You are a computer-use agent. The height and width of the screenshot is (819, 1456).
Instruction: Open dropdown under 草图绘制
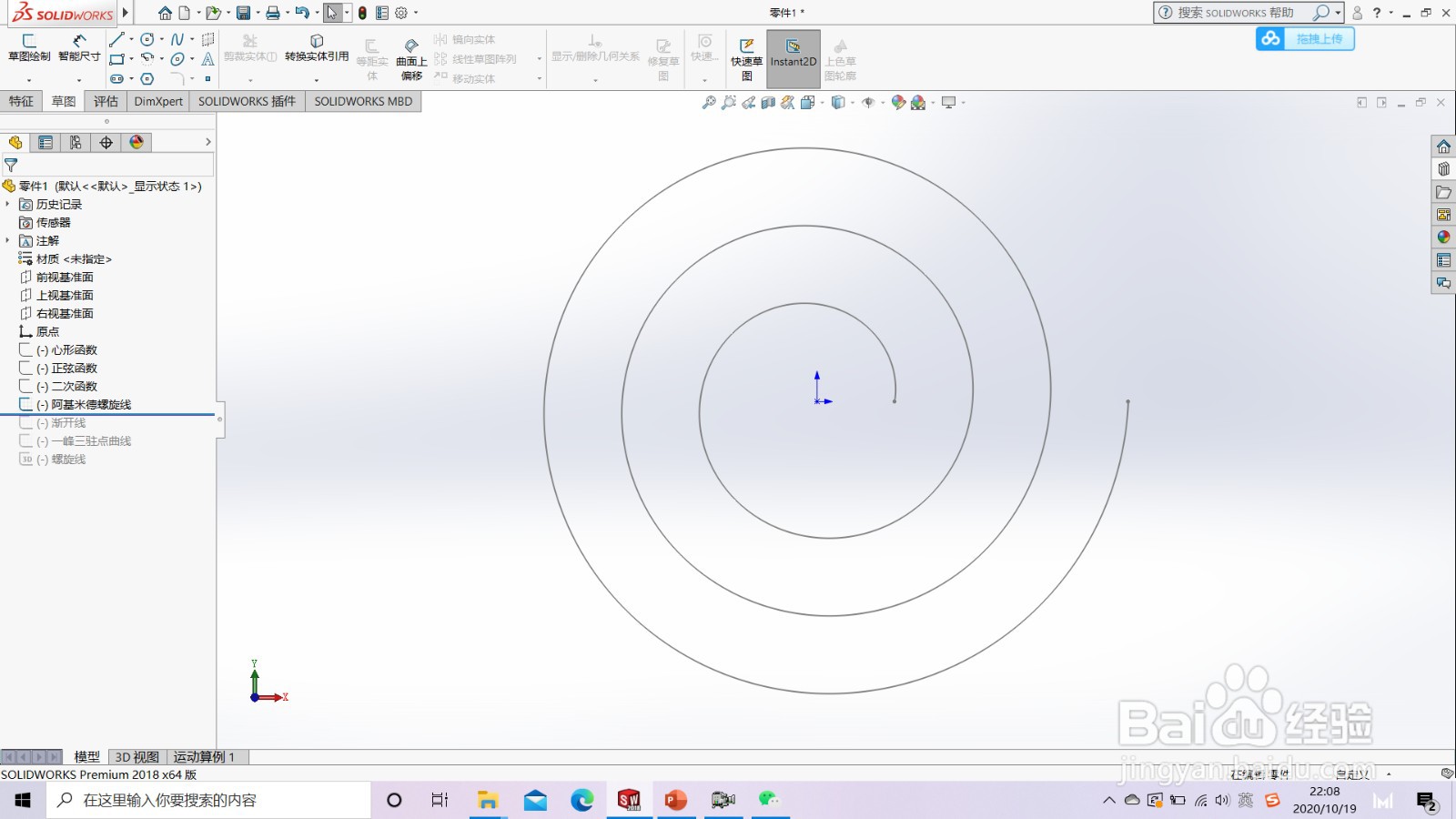pos(29,80)
